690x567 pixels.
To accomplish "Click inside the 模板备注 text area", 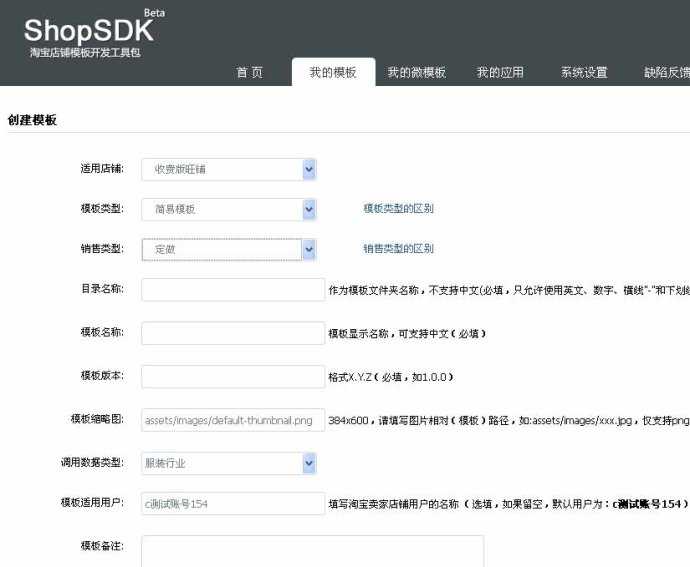I will (312, 550).
